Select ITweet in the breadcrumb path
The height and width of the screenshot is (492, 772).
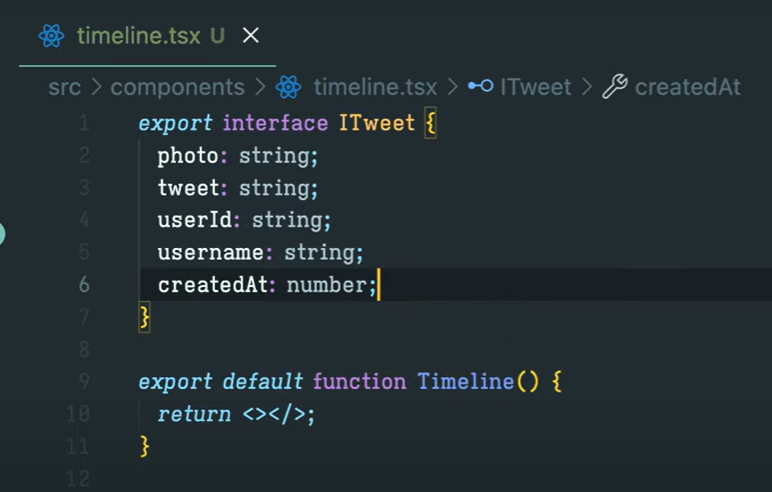point(536,87)
